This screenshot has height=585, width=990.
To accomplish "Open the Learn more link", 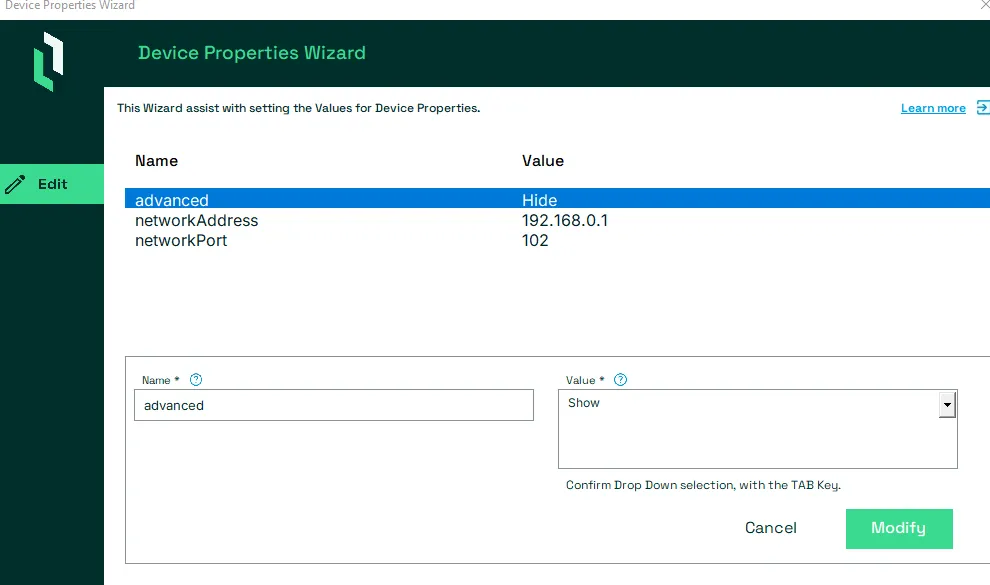I will point(933,108).
